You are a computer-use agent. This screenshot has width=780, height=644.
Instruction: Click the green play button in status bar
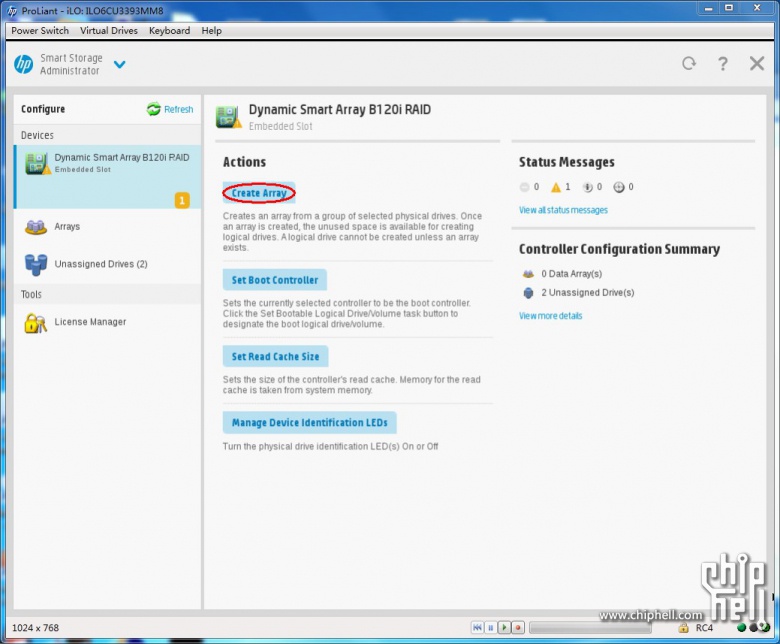[x=504, y=628]
